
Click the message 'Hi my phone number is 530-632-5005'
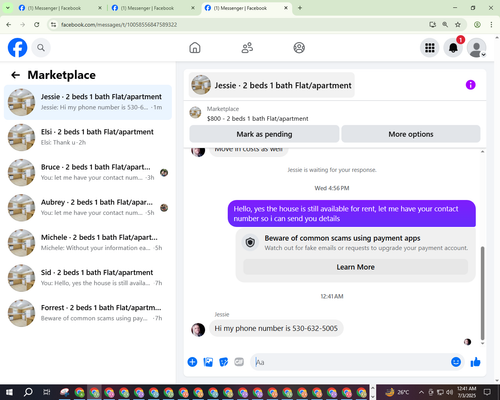click(276, 328)
